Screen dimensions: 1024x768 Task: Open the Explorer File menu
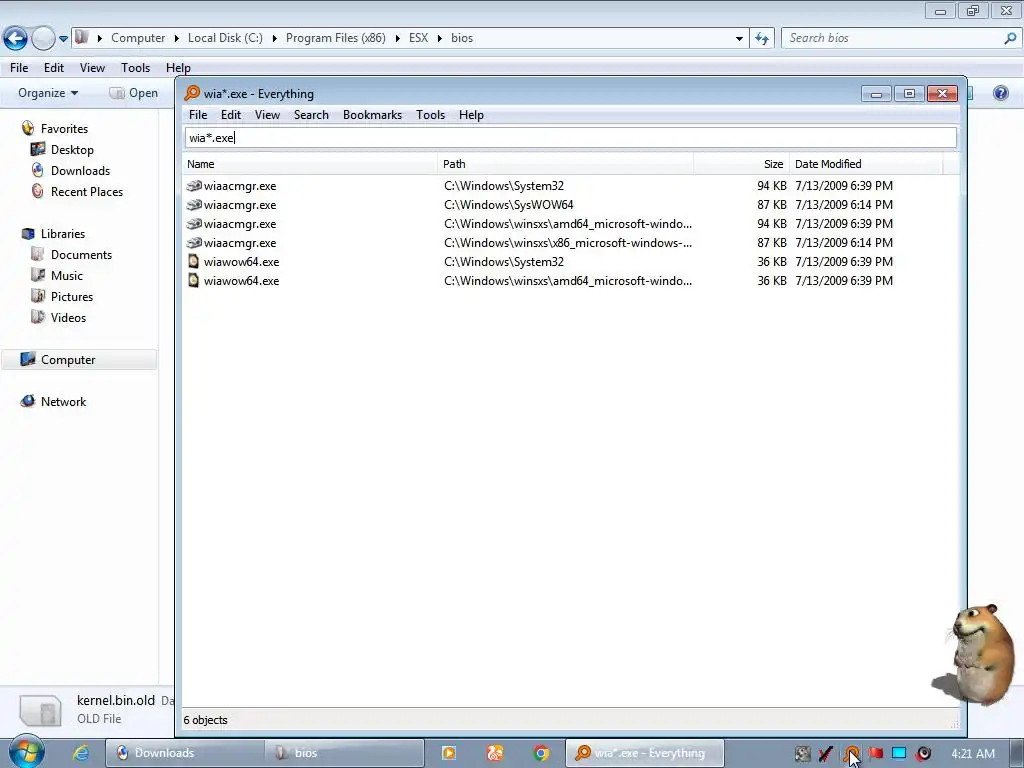click(x=19, y=68)
